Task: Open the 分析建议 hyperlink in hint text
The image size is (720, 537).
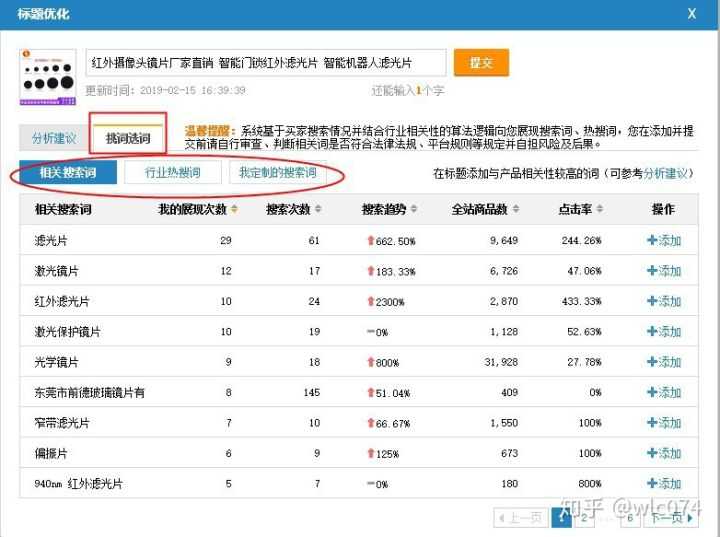Action: click(665, 174)
